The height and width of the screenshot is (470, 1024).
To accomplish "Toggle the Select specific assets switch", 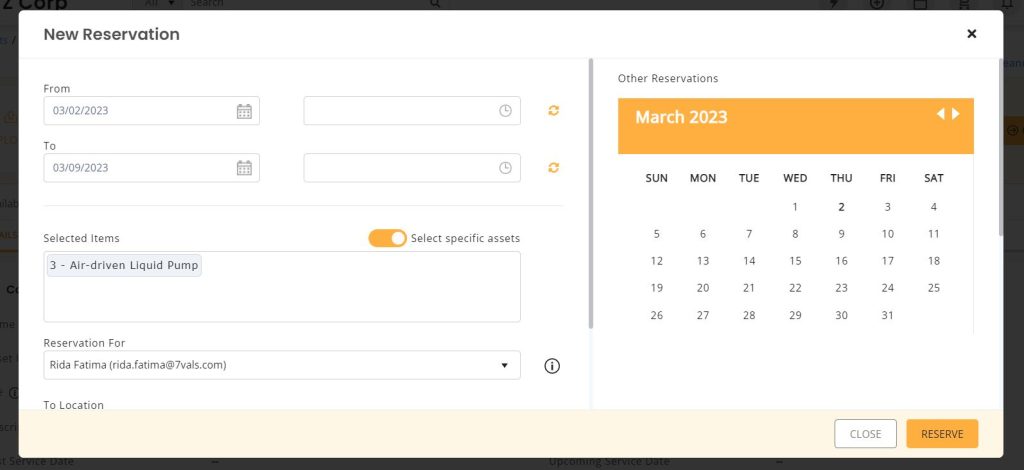I will click(x=387, y=238).
